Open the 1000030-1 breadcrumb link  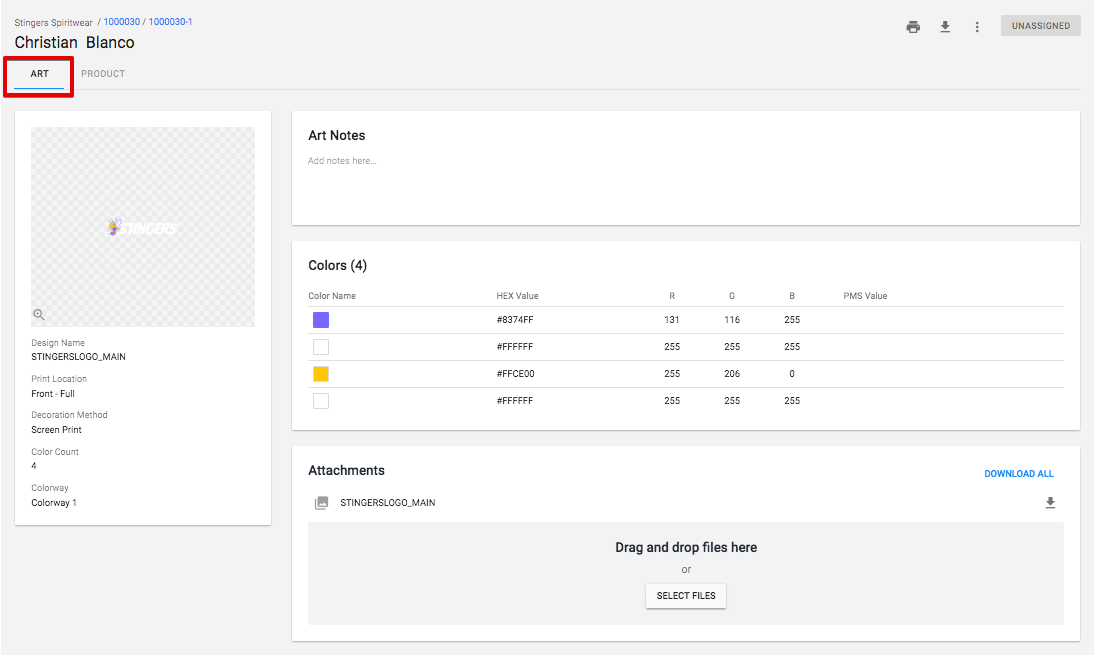170,21
